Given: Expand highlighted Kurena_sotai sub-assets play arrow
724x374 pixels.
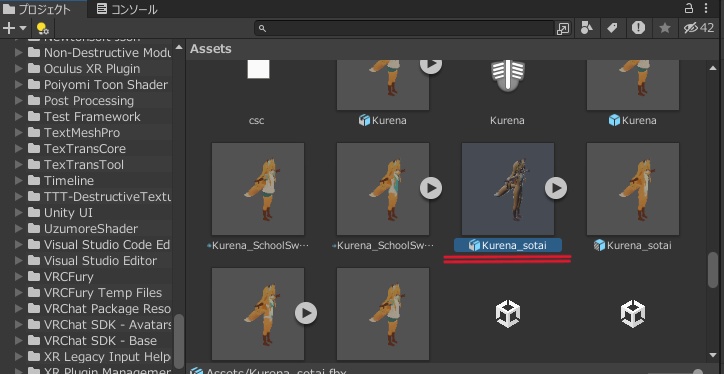Looking at the screenshot, I should [x=556, y=188].
